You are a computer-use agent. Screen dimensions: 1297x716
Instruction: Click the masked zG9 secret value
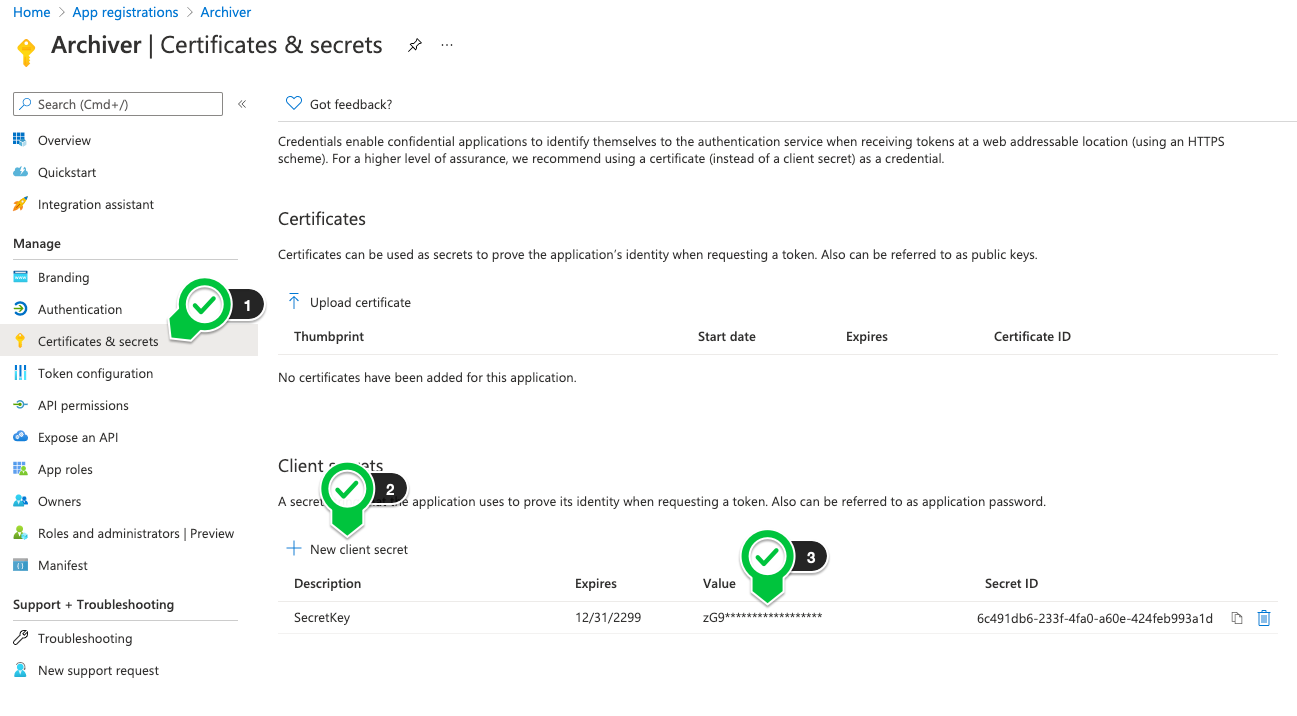tap(762, 617)
